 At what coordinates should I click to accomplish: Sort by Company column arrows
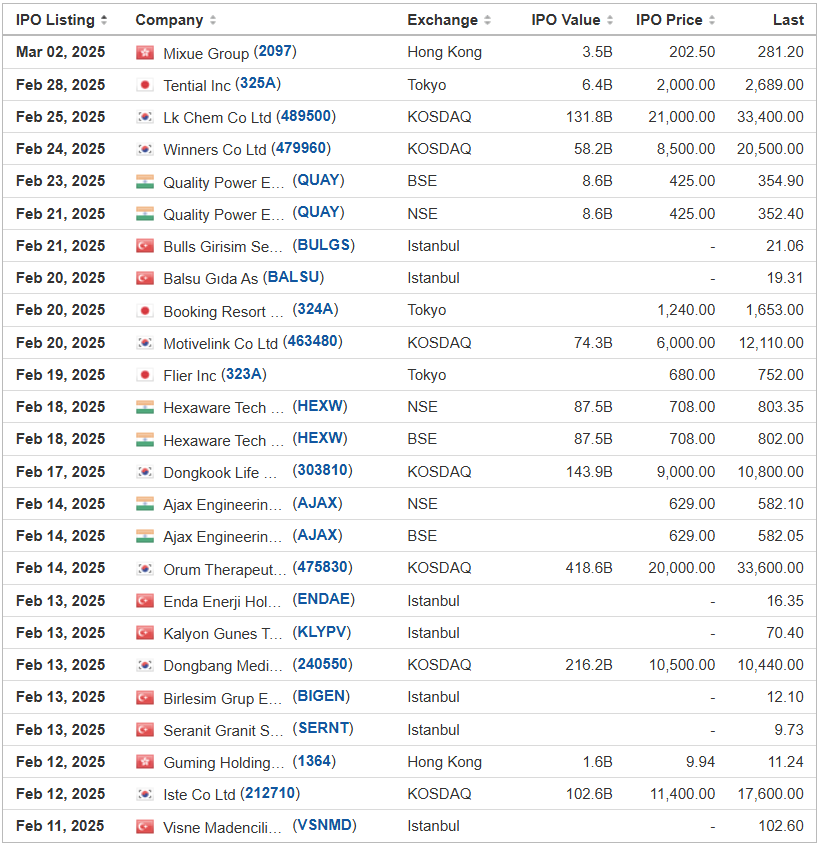coord(213,20)
